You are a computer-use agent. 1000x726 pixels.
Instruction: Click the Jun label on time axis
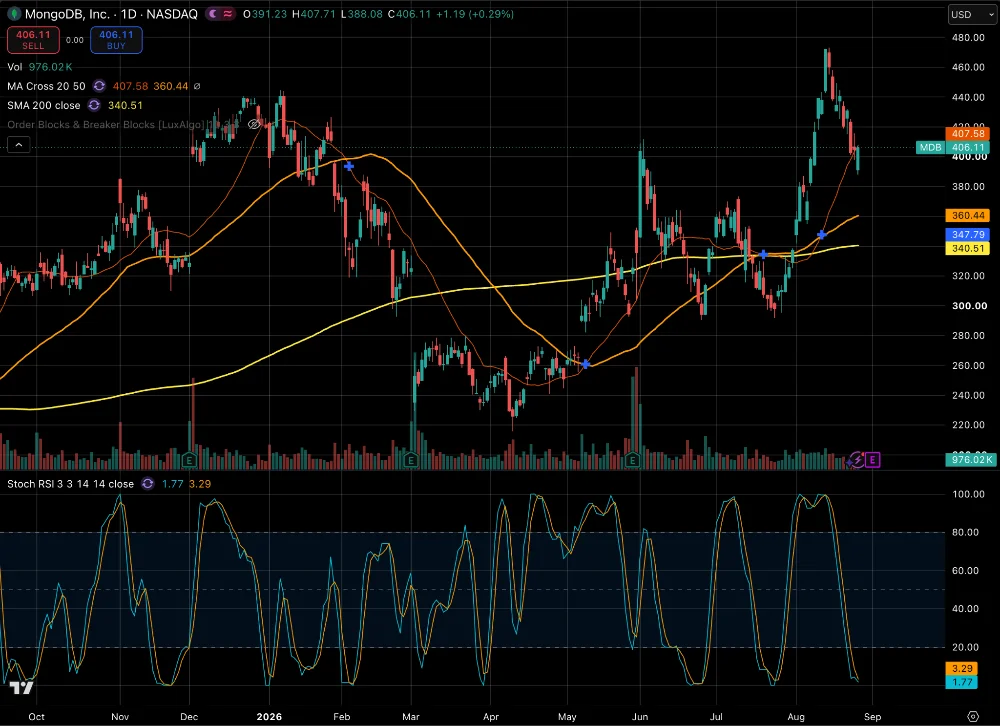point(640,716)
